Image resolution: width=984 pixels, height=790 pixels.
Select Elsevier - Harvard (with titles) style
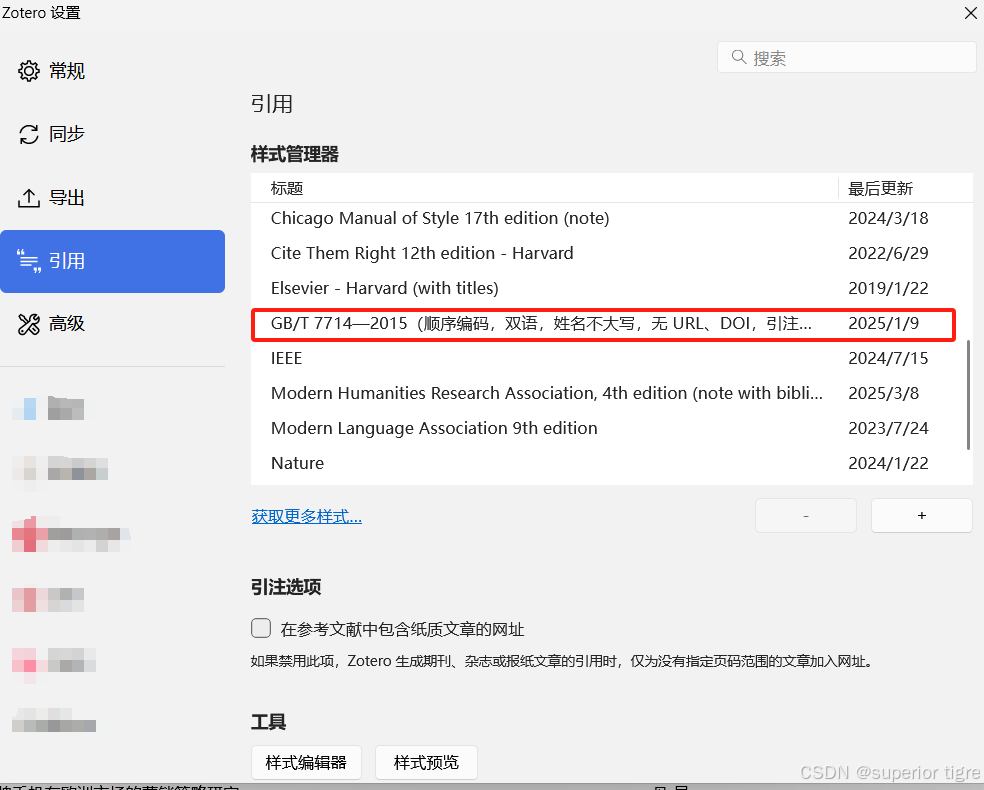(x=612, y=289)
